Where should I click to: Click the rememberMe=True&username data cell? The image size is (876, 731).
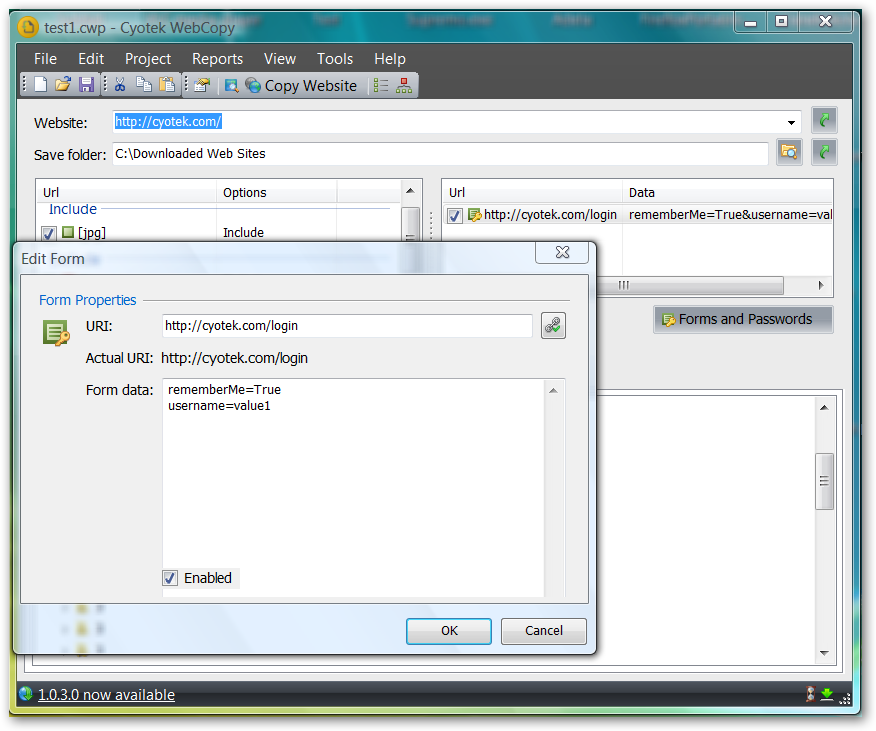coord(730,215)
